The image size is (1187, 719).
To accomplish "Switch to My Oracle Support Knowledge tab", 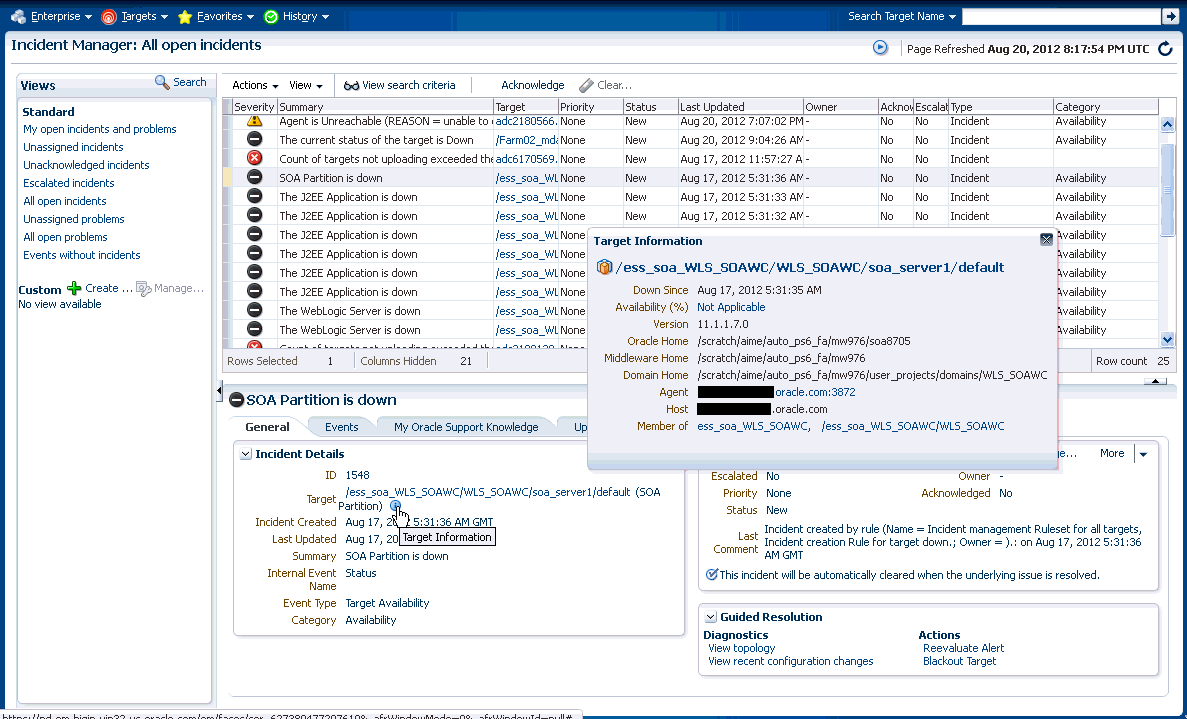I will pyautogui.click(x=466, y=427).
